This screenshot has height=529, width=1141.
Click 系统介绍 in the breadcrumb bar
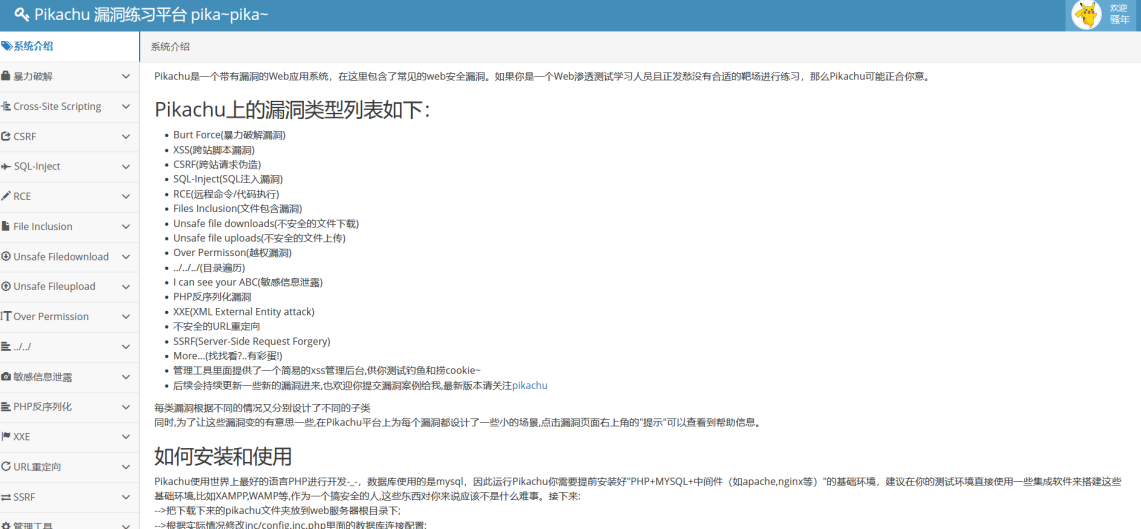click(x=170, y=47)
